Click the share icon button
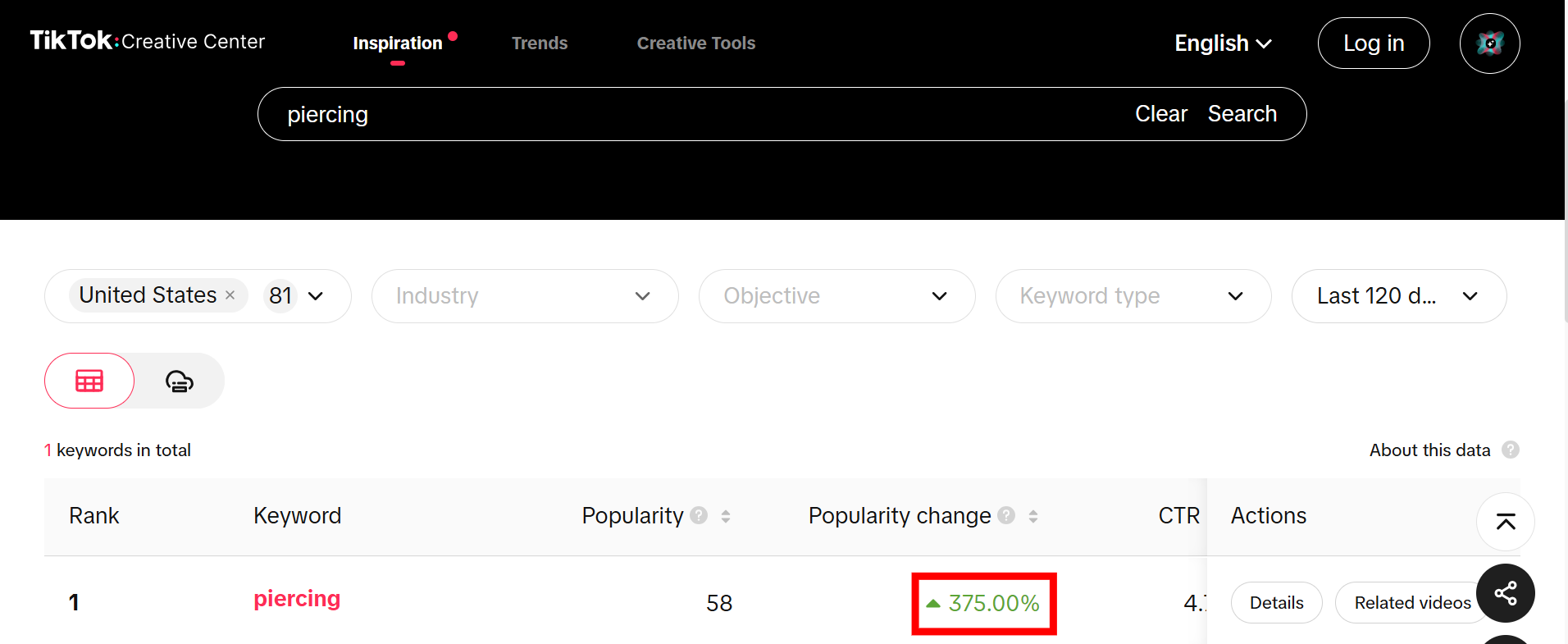Image resolution: width=1568 pixels, height=644 pixels. point(1505,593)
